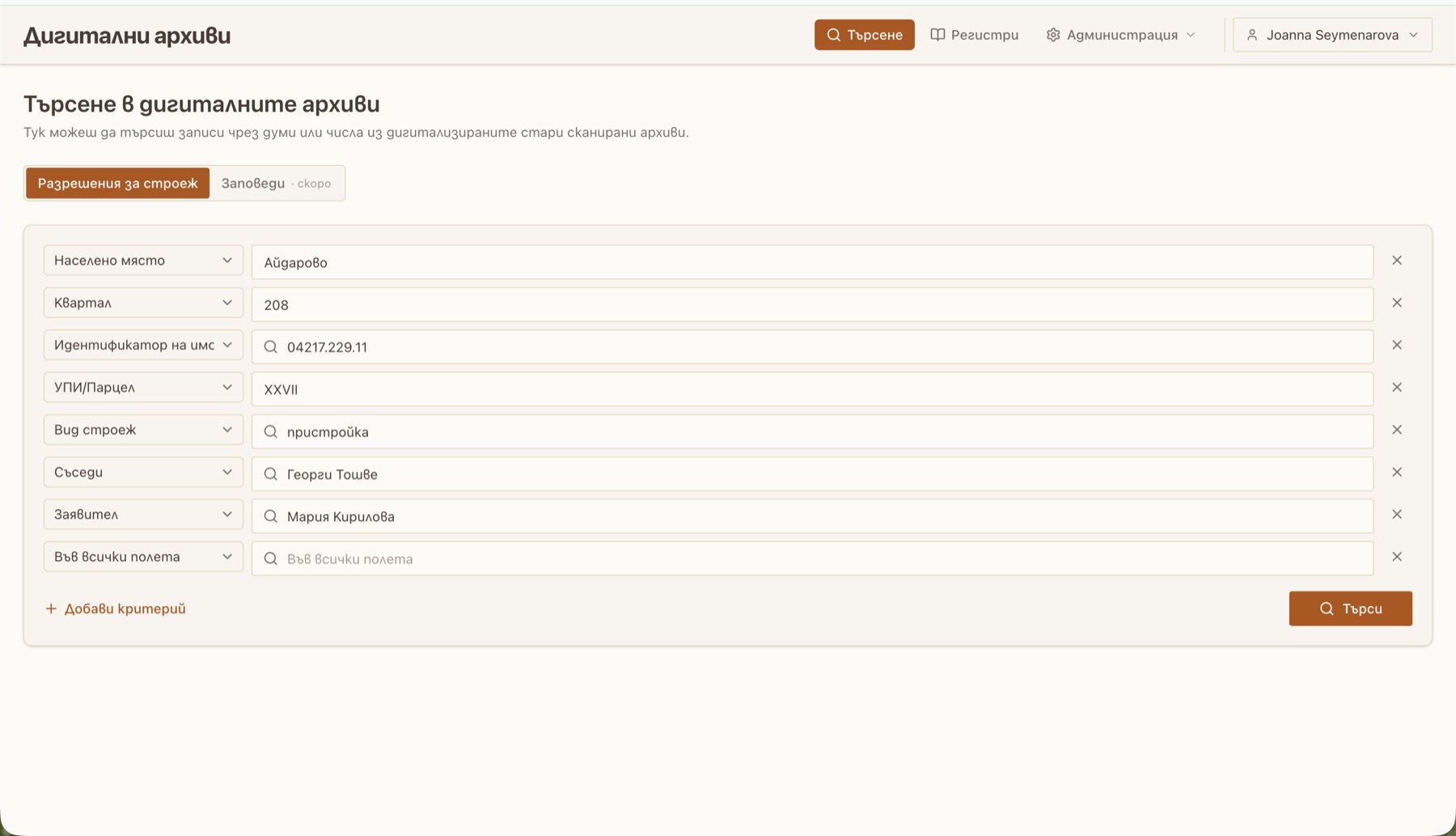1456x836 pixels.
Task: Remove the УПИ/Парцел criterion row
Action: coord(1397,388)
